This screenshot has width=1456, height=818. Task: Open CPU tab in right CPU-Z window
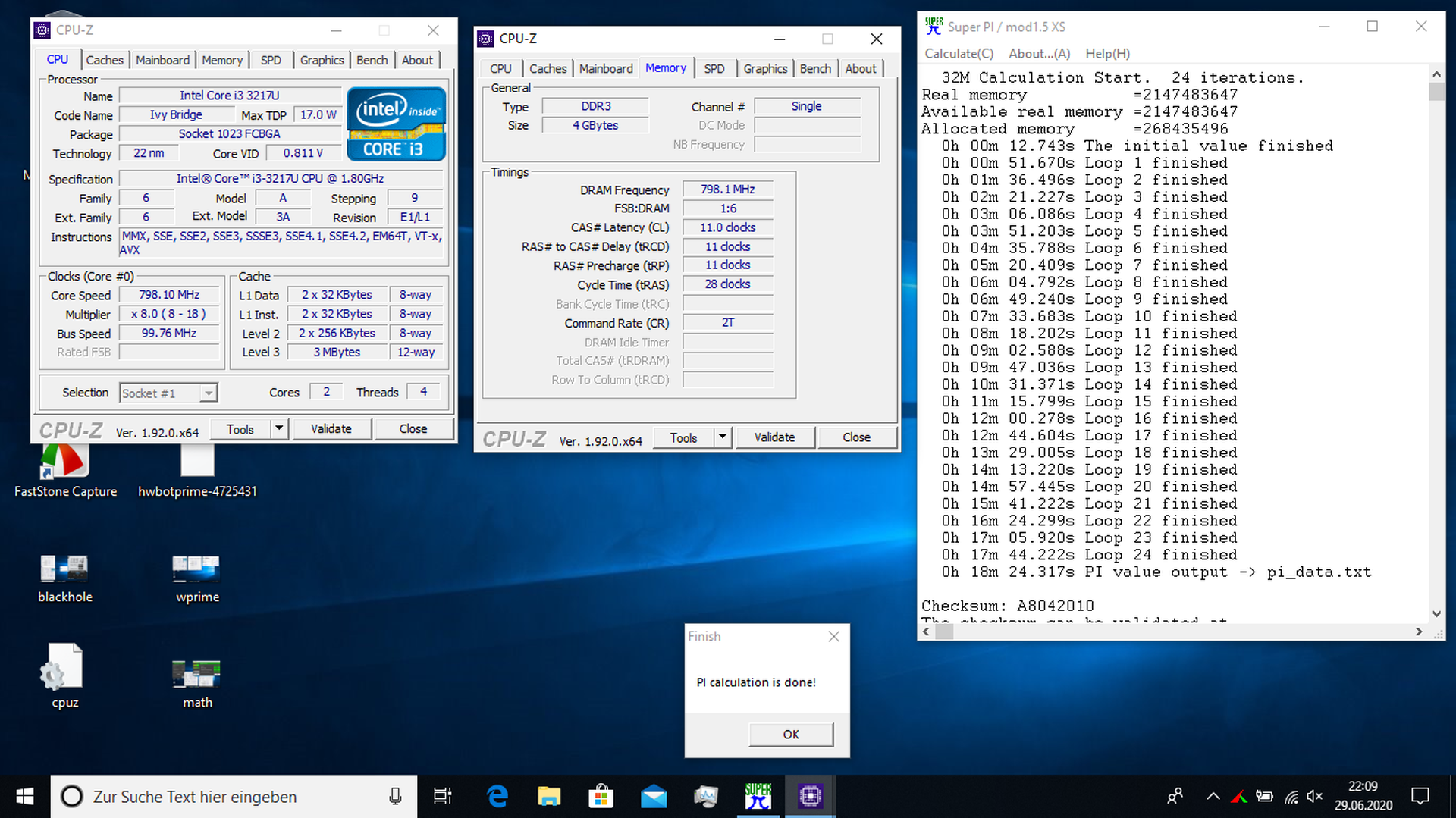click(x=500, y=68)
